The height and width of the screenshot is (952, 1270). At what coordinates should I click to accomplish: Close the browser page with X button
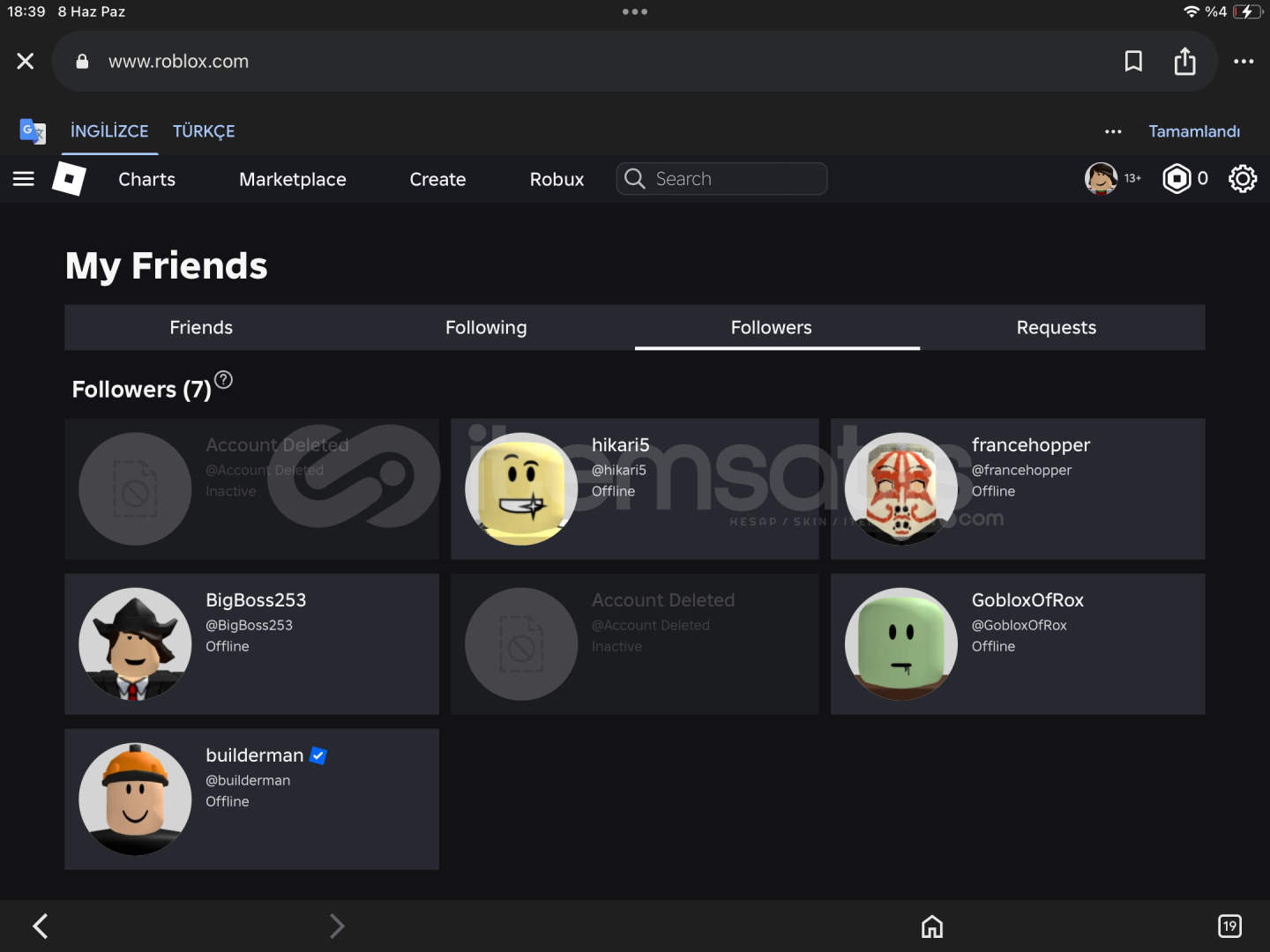(x=26, y=61)
